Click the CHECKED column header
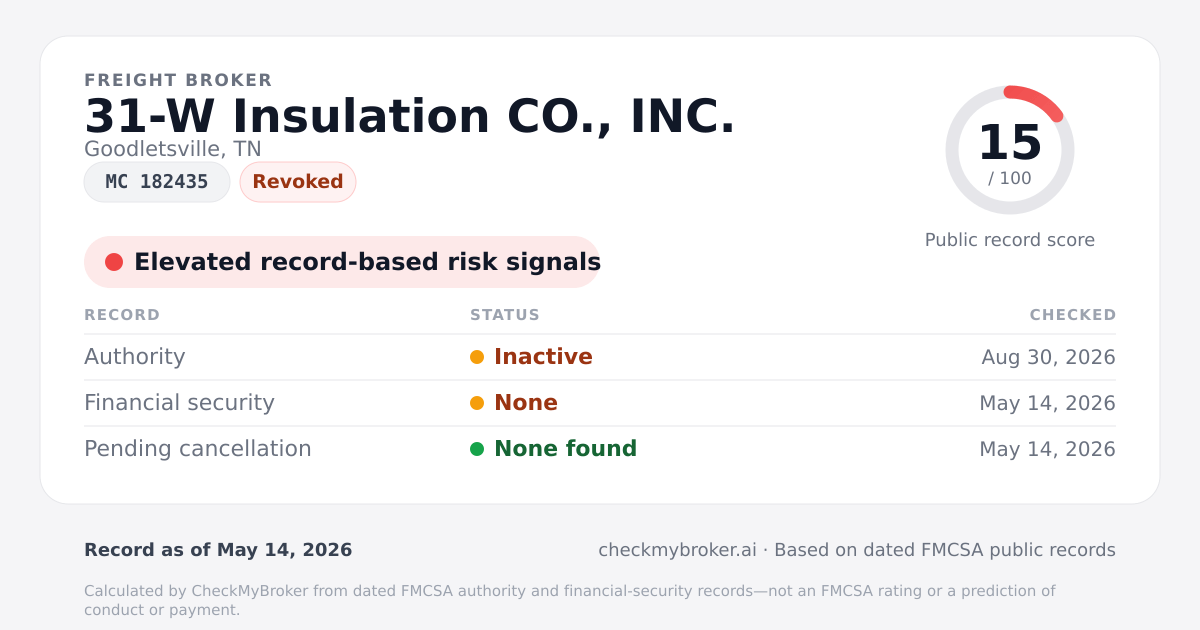 (1073, 315)
